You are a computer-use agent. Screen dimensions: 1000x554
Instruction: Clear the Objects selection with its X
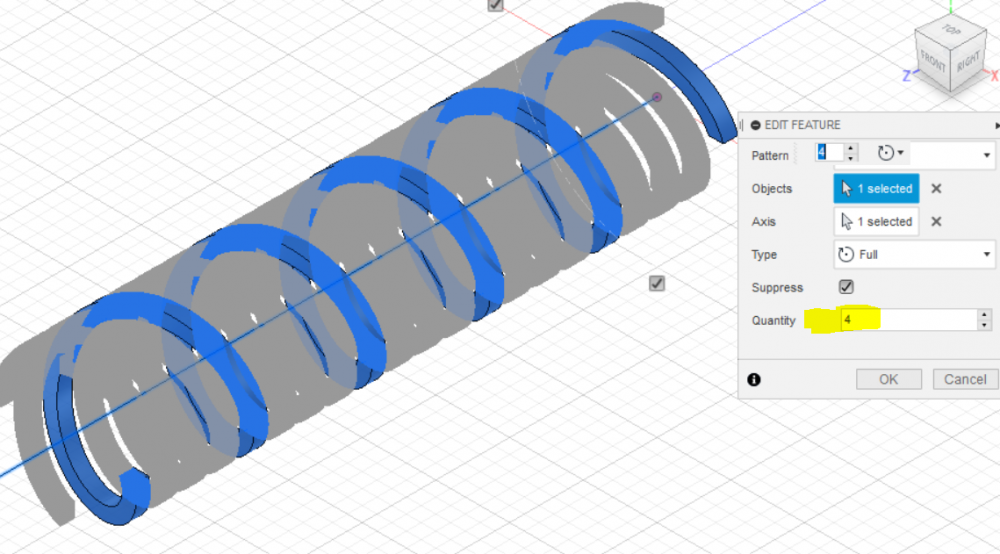coord(936,189)
